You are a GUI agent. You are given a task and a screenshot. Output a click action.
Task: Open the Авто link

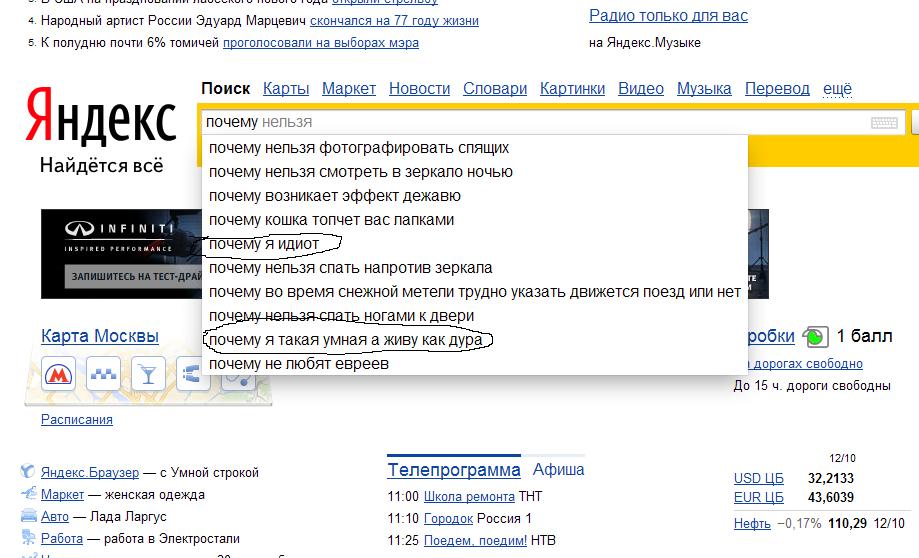pos(55,516)
